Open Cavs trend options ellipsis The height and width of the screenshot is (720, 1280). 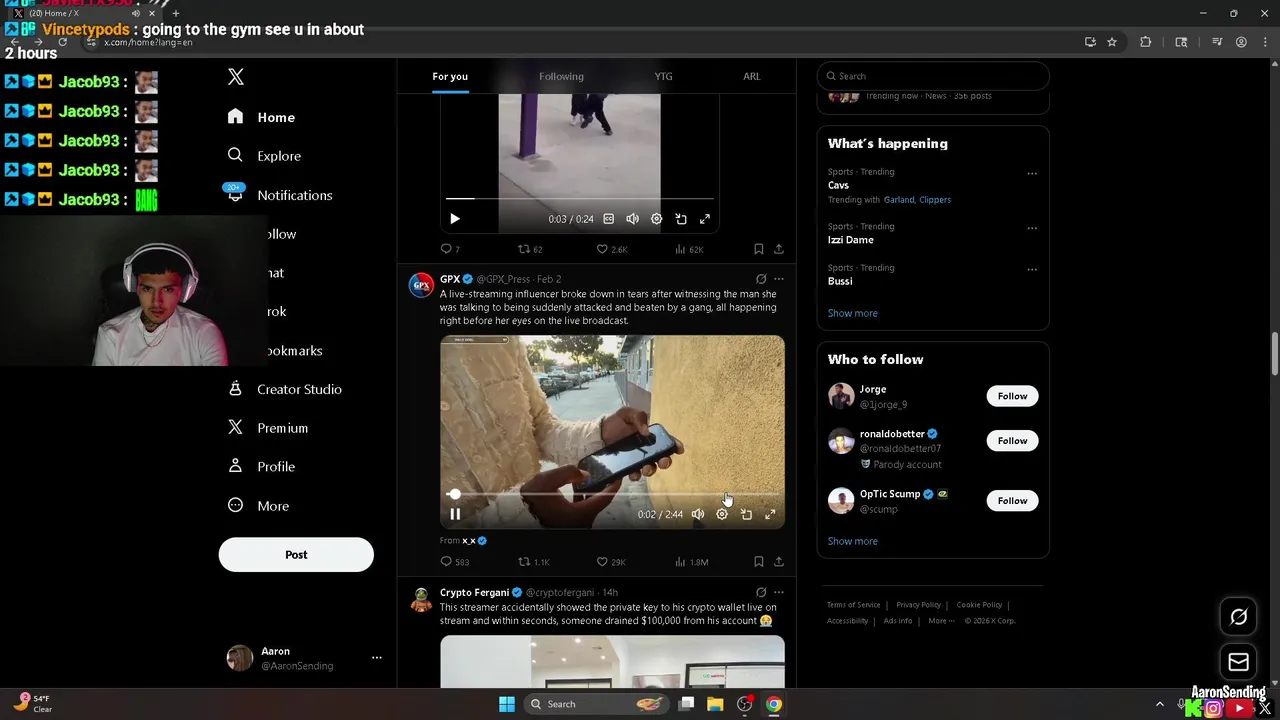1032,173
